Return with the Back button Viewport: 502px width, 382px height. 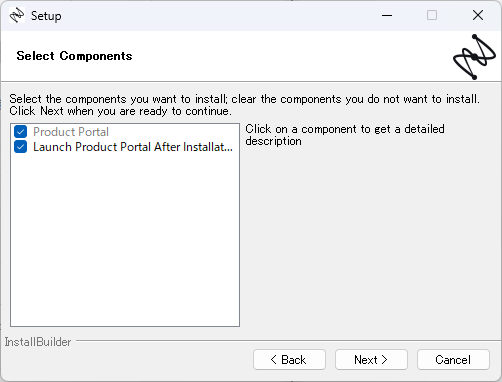coord(289,360)
